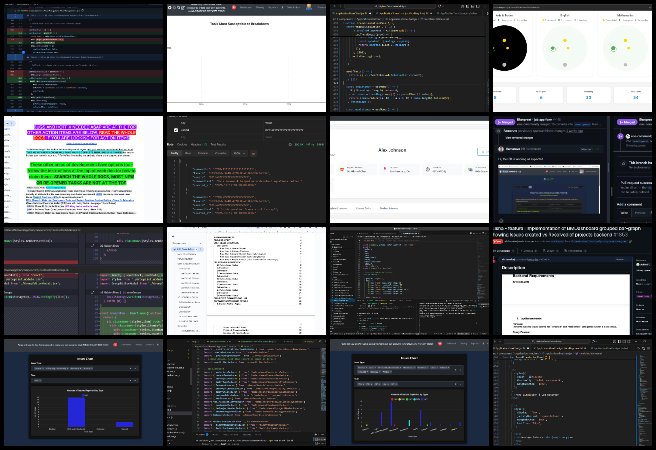Switch to the first editor tab in code window

coord(350,13)
